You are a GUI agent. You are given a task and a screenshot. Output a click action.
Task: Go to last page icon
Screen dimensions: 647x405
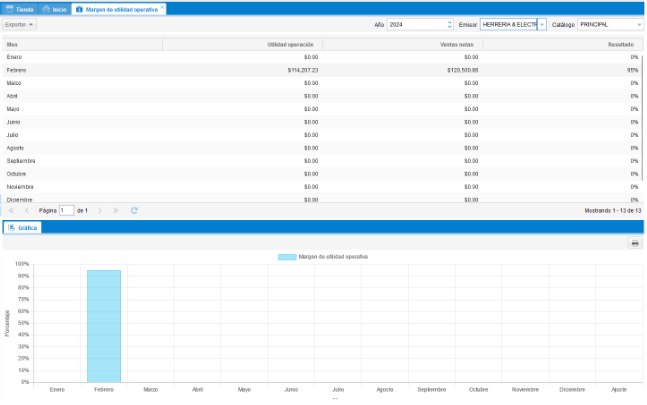116,211
